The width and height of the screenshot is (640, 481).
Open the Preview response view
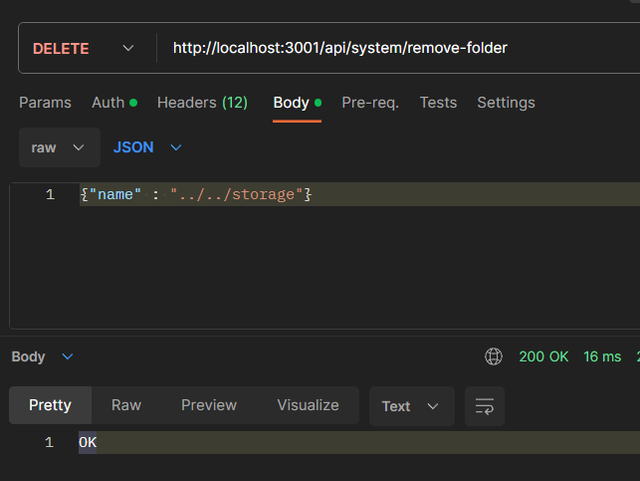click(x=209, y=405)
